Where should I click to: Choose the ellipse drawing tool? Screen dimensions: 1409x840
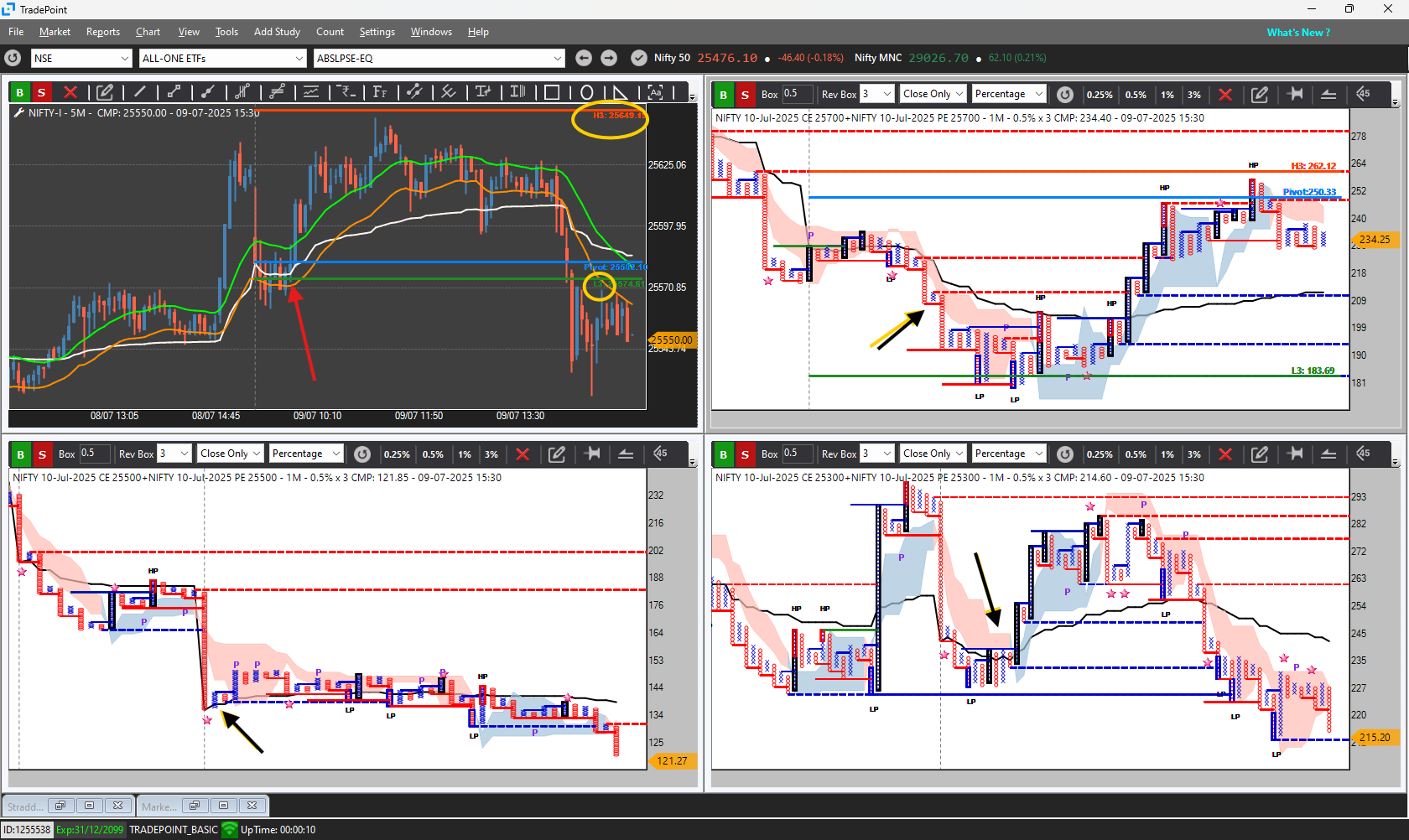click(586, 92)
